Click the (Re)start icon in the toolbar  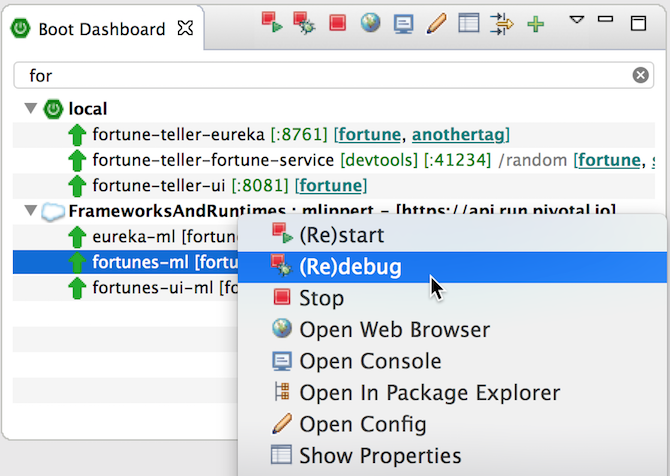(x=272, y=23)
